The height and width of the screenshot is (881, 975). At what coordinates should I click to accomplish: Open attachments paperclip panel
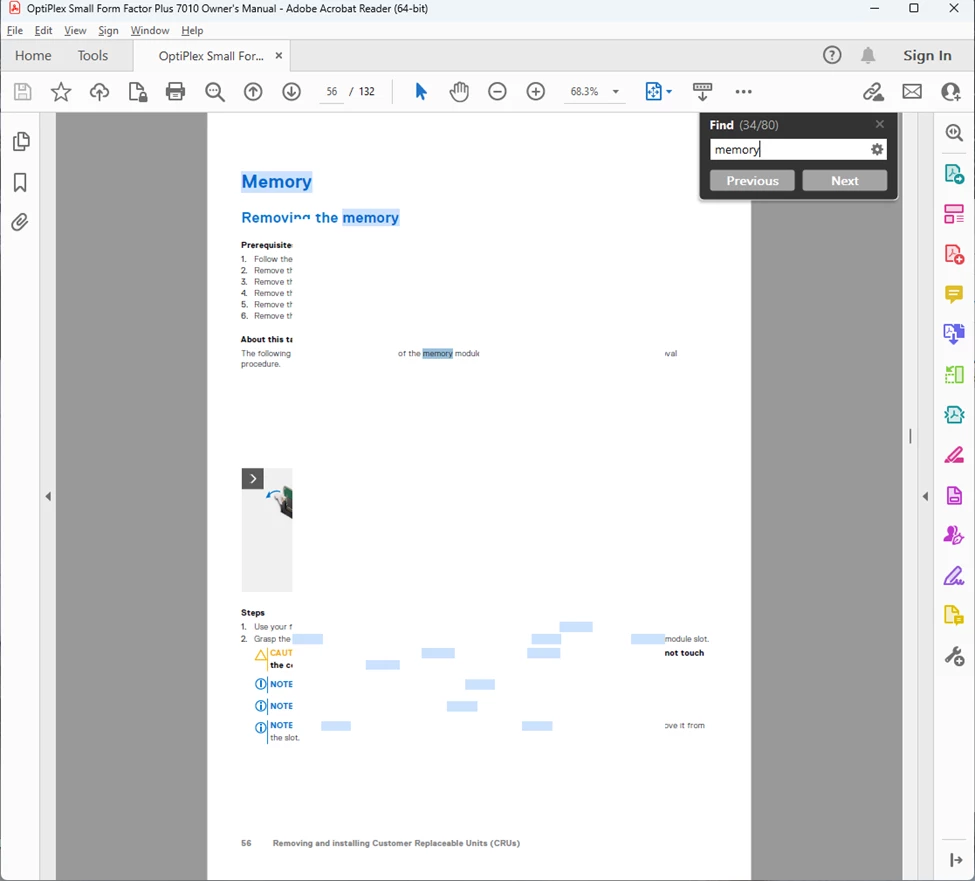[x=20, y=222]
